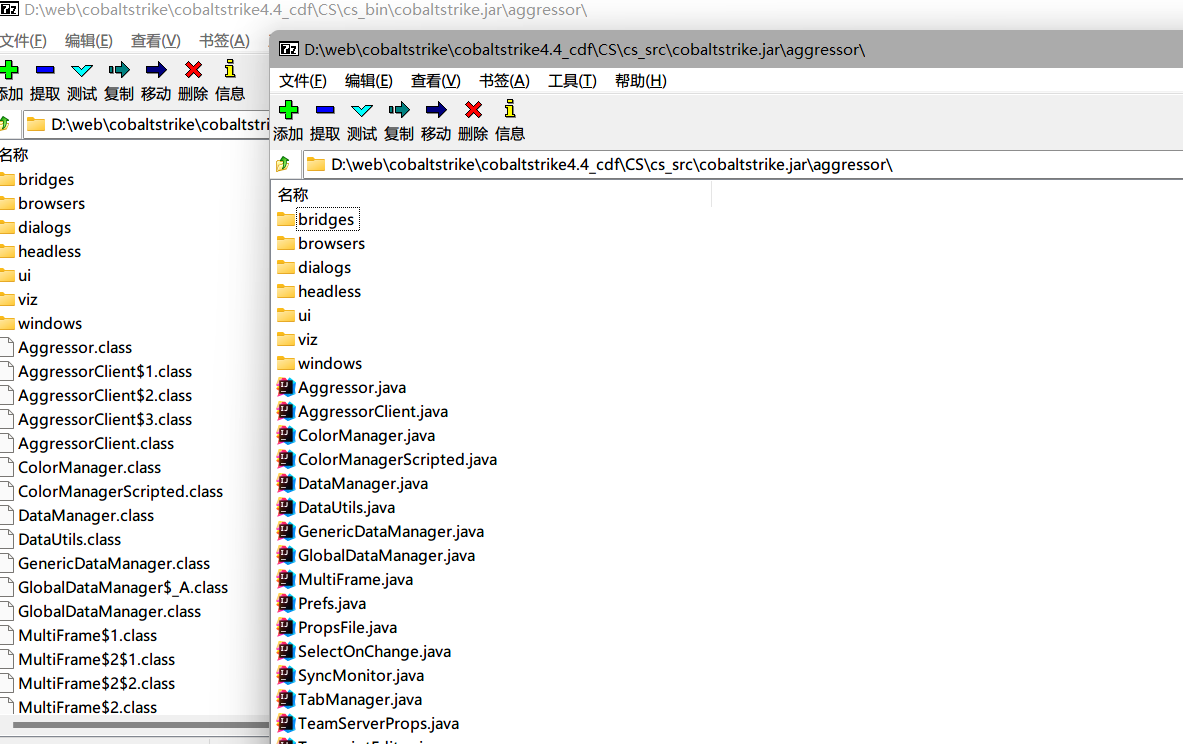
Task: Click Info (信息) in back cs_bin window
Action: pyautogui.click(x=230, y=81)
